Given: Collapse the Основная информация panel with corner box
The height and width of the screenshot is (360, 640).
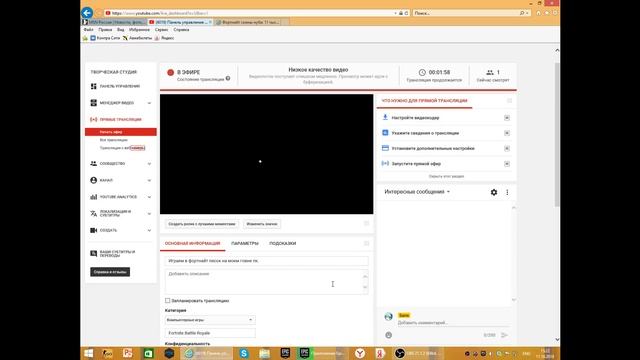Looking at the screenshot, I should coord(366,243).
